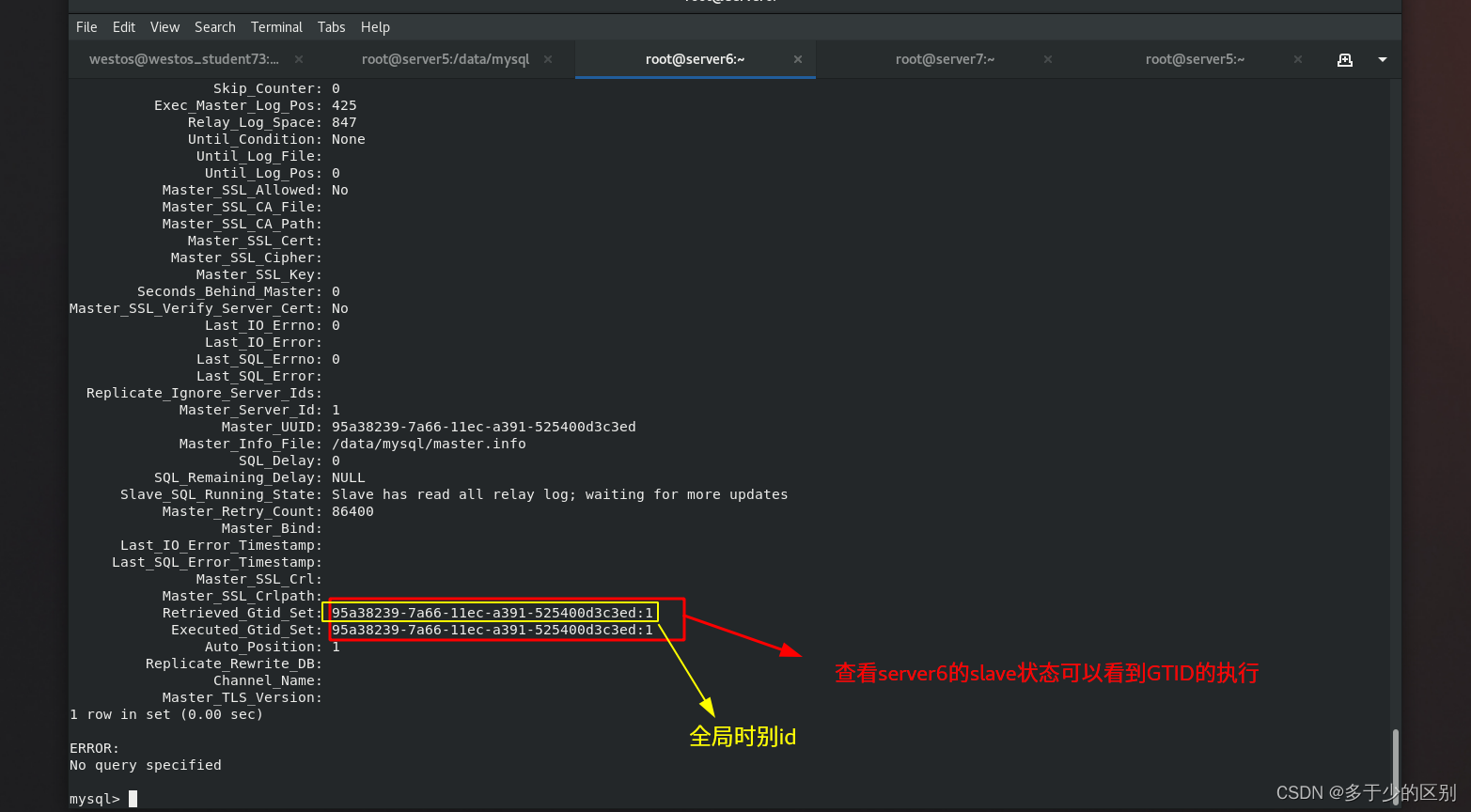The width and height of the screenshot is (1471, 812).
Task: Click the Seconds_Behind_Master label
Action: [x=229, y=291]
